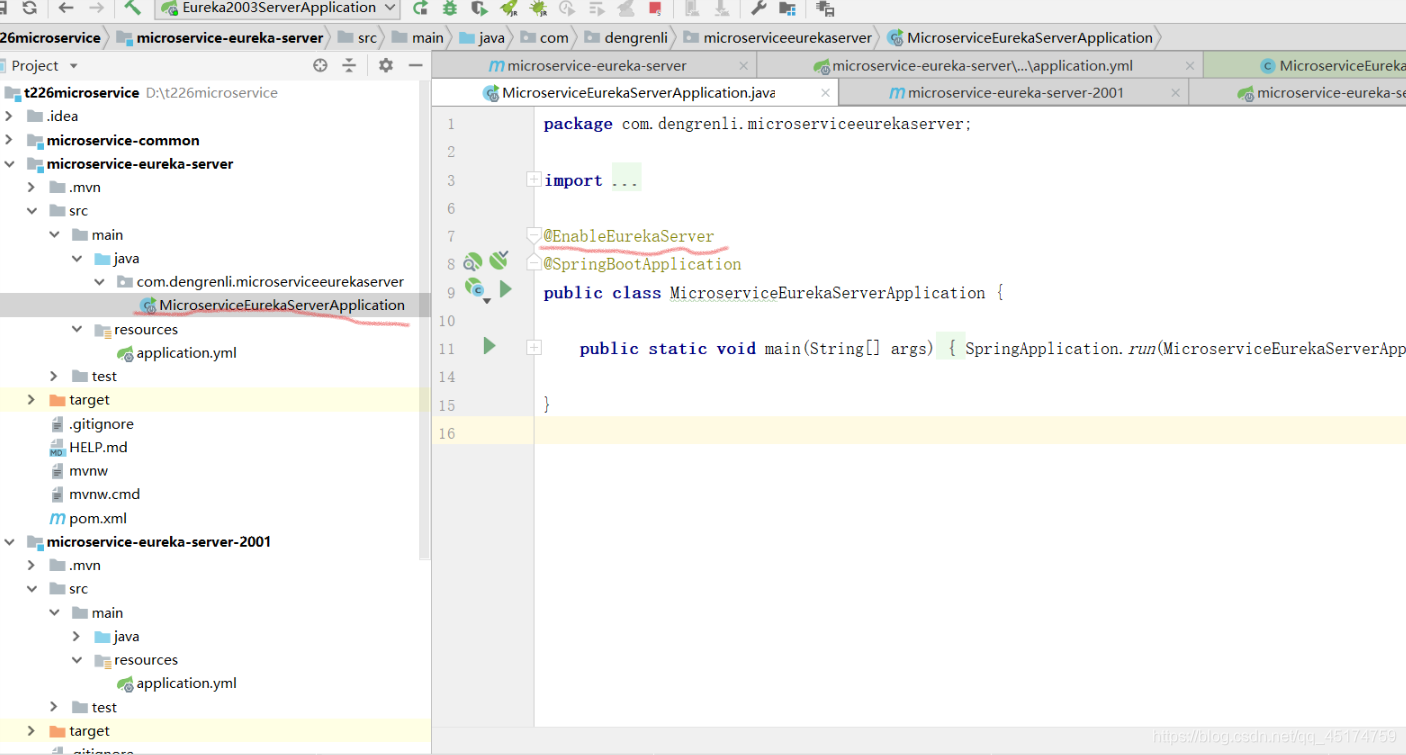Screen dimensions: 1406x755
Task: Stop the running application with the red square
Action: click(655, 8)
